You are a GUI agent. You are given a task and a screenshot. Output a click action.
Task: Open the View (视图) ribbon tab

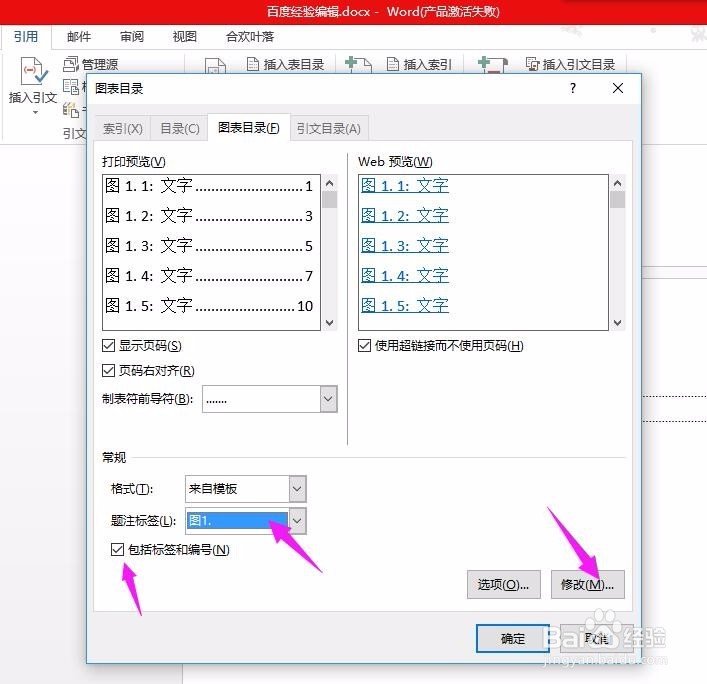pyautogui.click(x=184, y=37)
